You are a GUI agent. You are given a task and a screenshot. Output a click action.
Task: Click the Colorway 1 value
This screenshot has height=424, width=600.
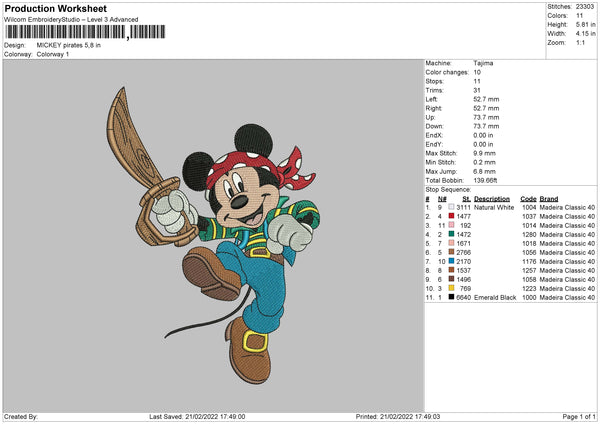(x=53, y=54)
